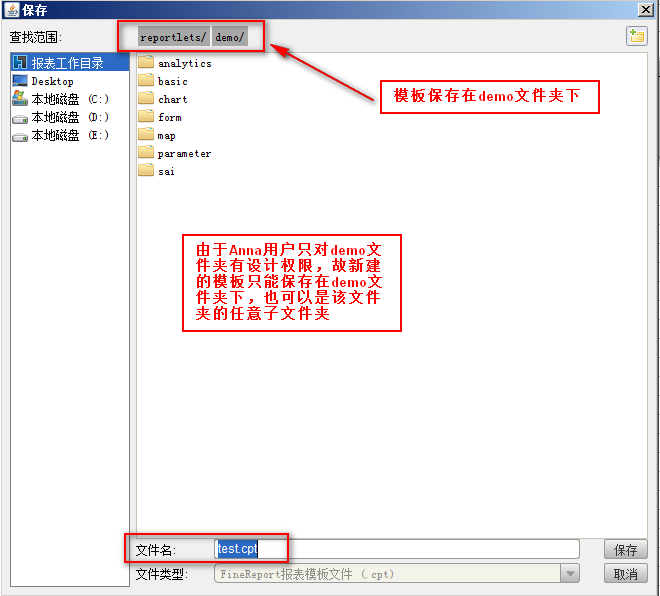
Task: Open the chart folder icon
Action: point(146,98)
